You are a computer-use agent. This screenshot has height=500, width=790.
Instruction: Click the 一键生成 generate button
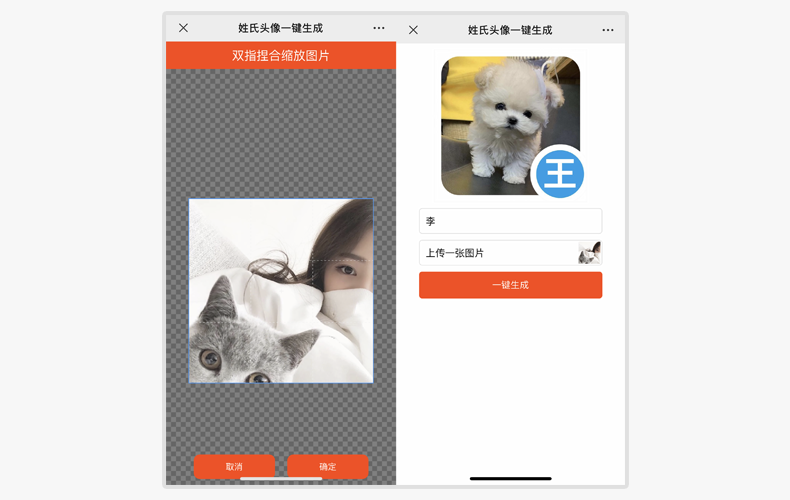click(x=510, y=285)
